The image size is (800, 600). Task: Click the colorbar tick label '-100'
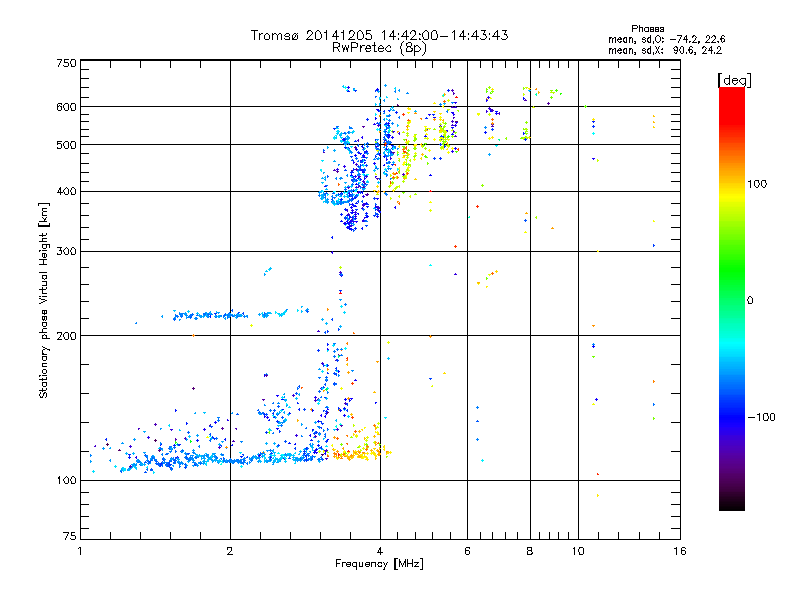(761, 417)
